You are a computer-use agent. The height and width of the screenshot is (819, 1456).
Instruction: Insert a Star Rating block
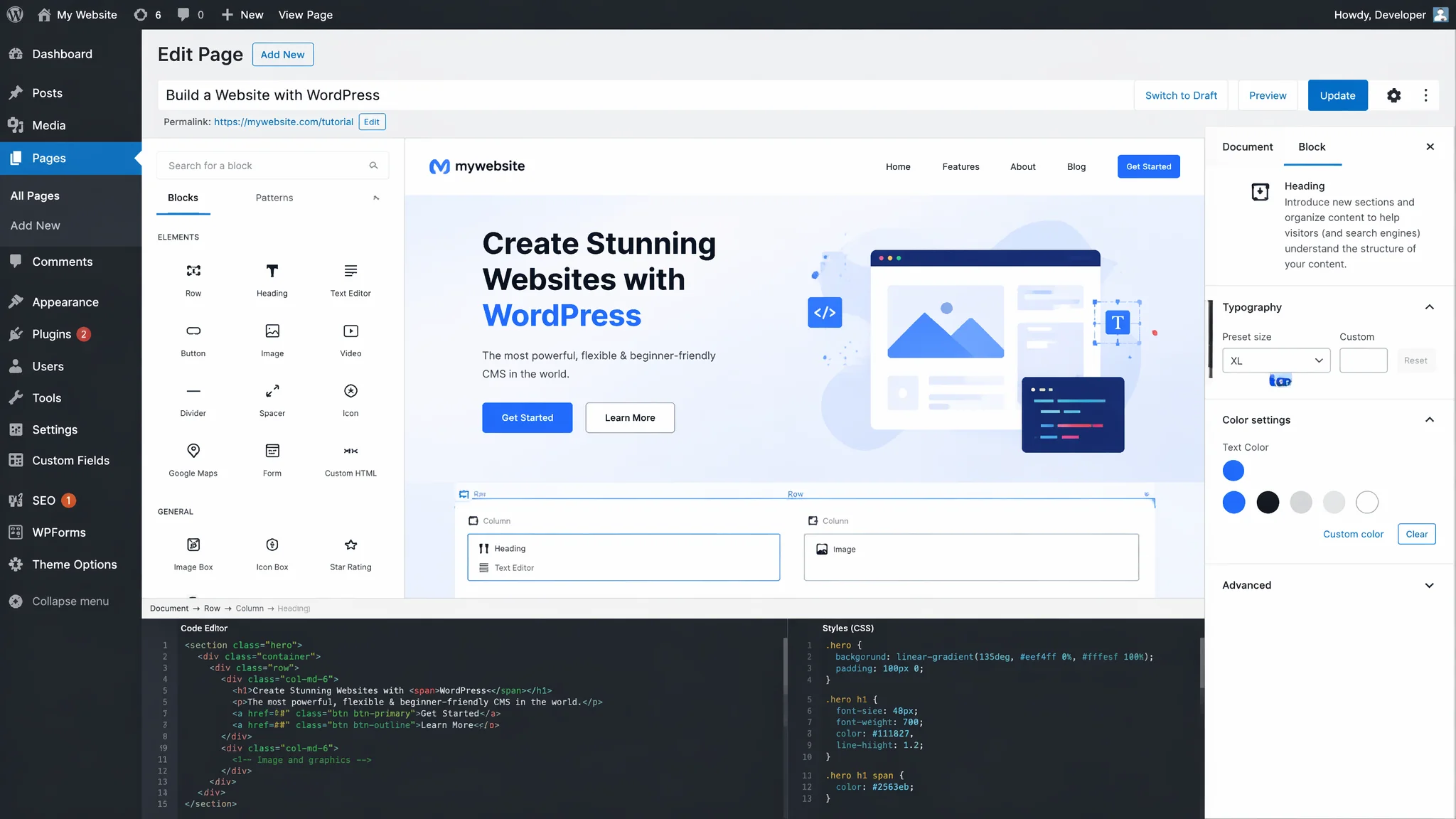pyautogui.click(x=350, y=553)
